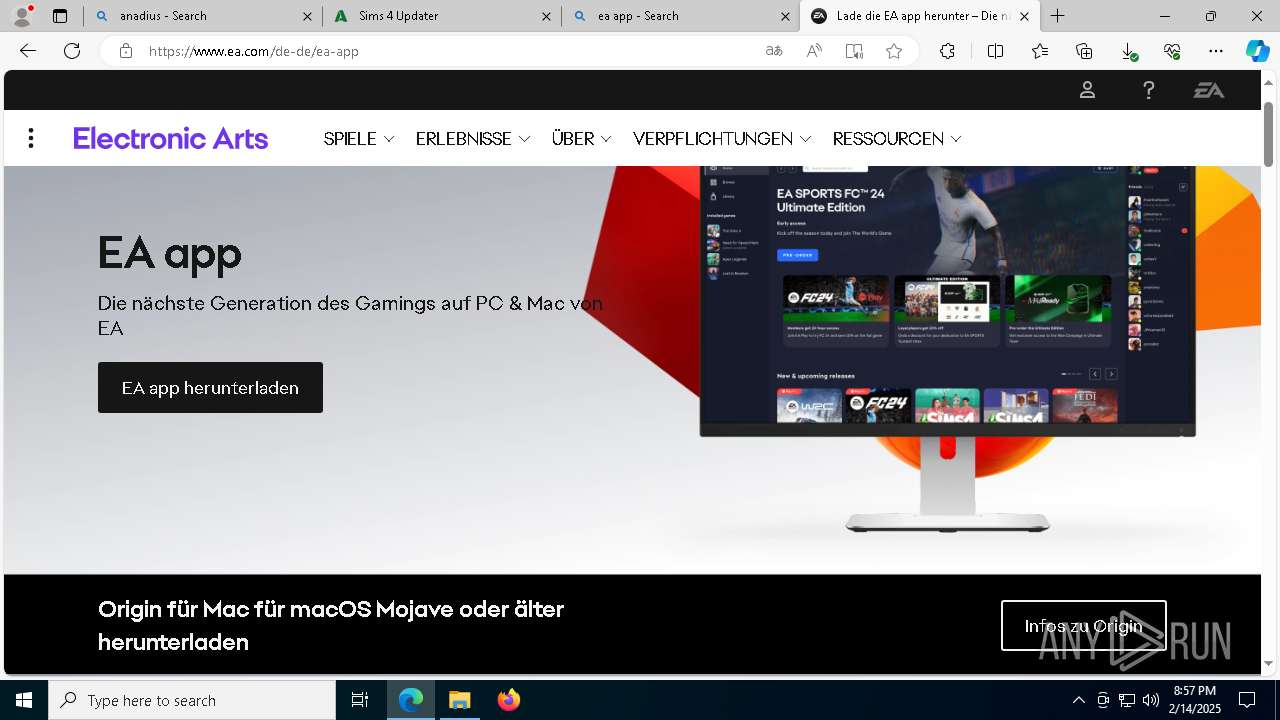
Task: Open the Windows Start menu
Action: point(24,700)
